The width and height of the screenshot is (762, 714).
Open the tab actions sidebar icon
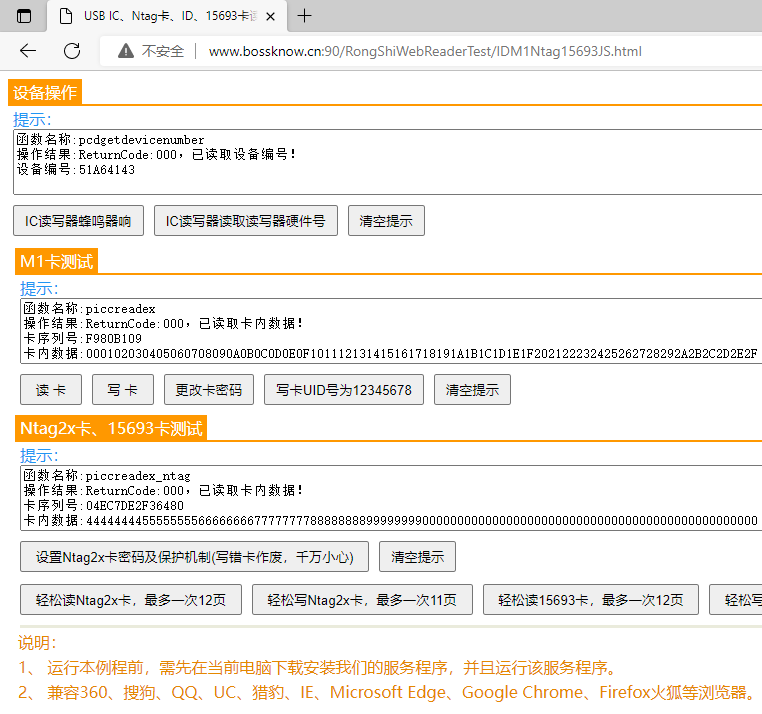24,16
